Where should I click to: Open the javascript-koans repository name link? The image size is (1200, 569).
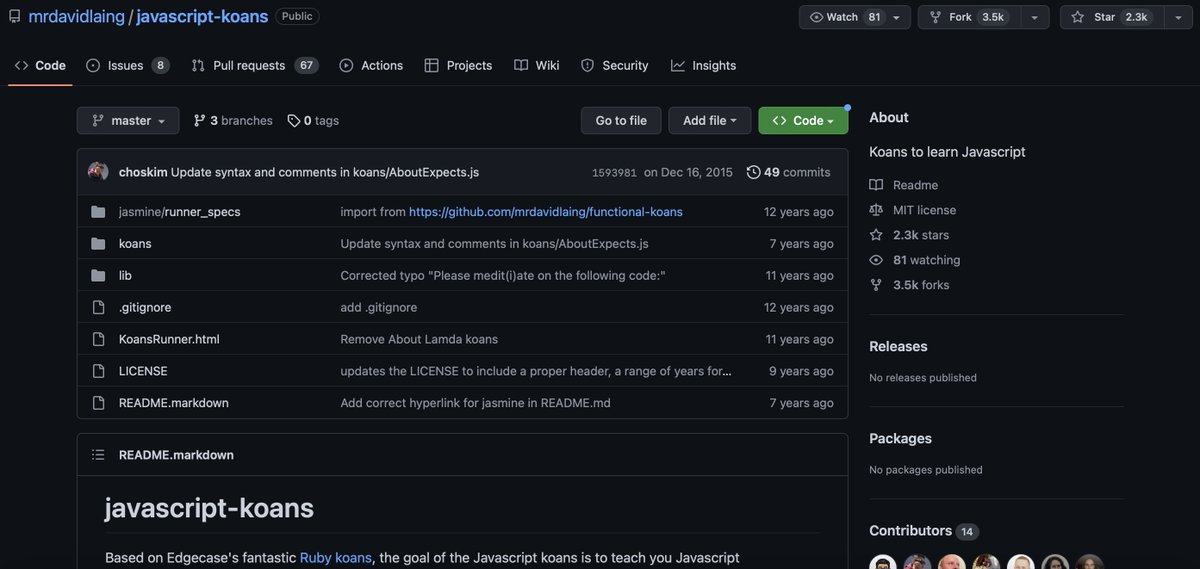202,16
